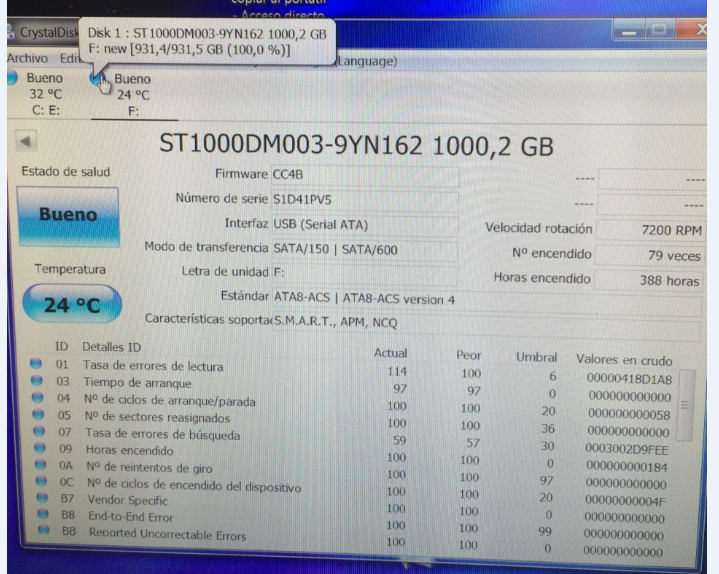Select row Reported Uncorrectable Errors
The height and width of the screenshot is (574, 719).
pyautogui.click(x=353, y=539)
